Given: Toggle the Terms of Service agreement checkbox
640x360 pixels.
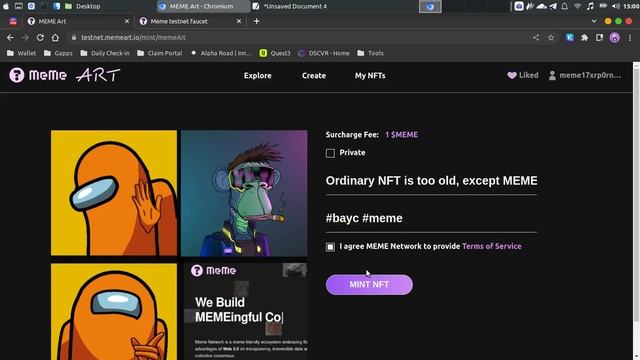Looking at the screenshot, I should click(x=330, y=247).
